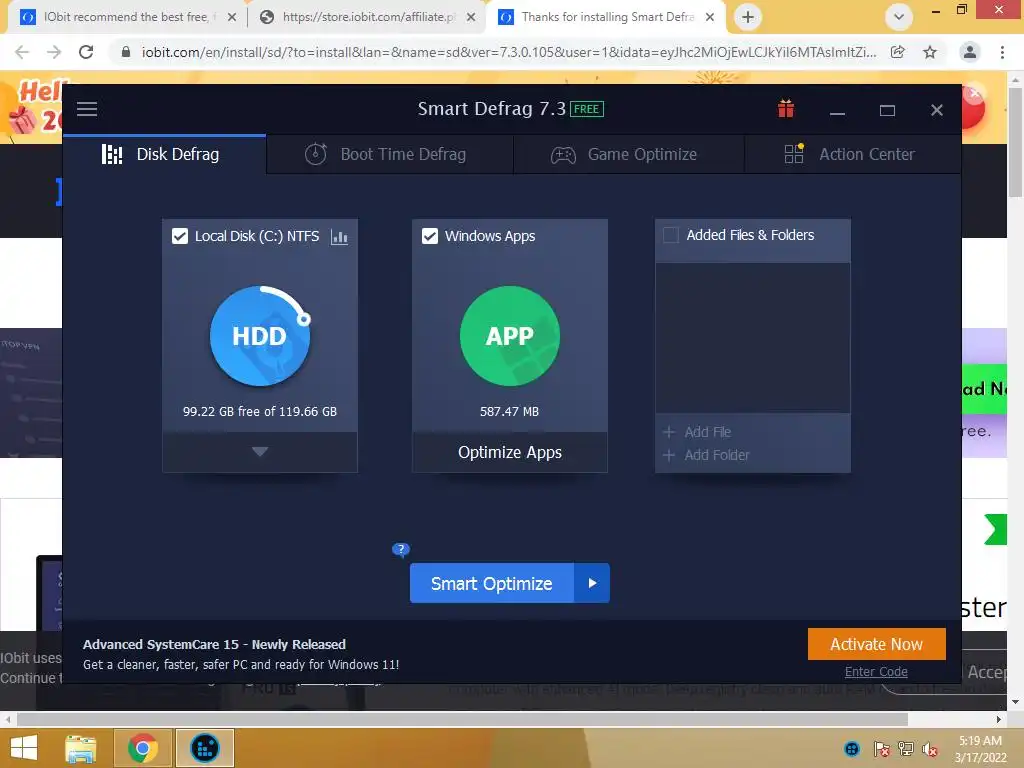The image size is (1024, 768).
Task: Click the network tray icon
Action: point(906,749)
